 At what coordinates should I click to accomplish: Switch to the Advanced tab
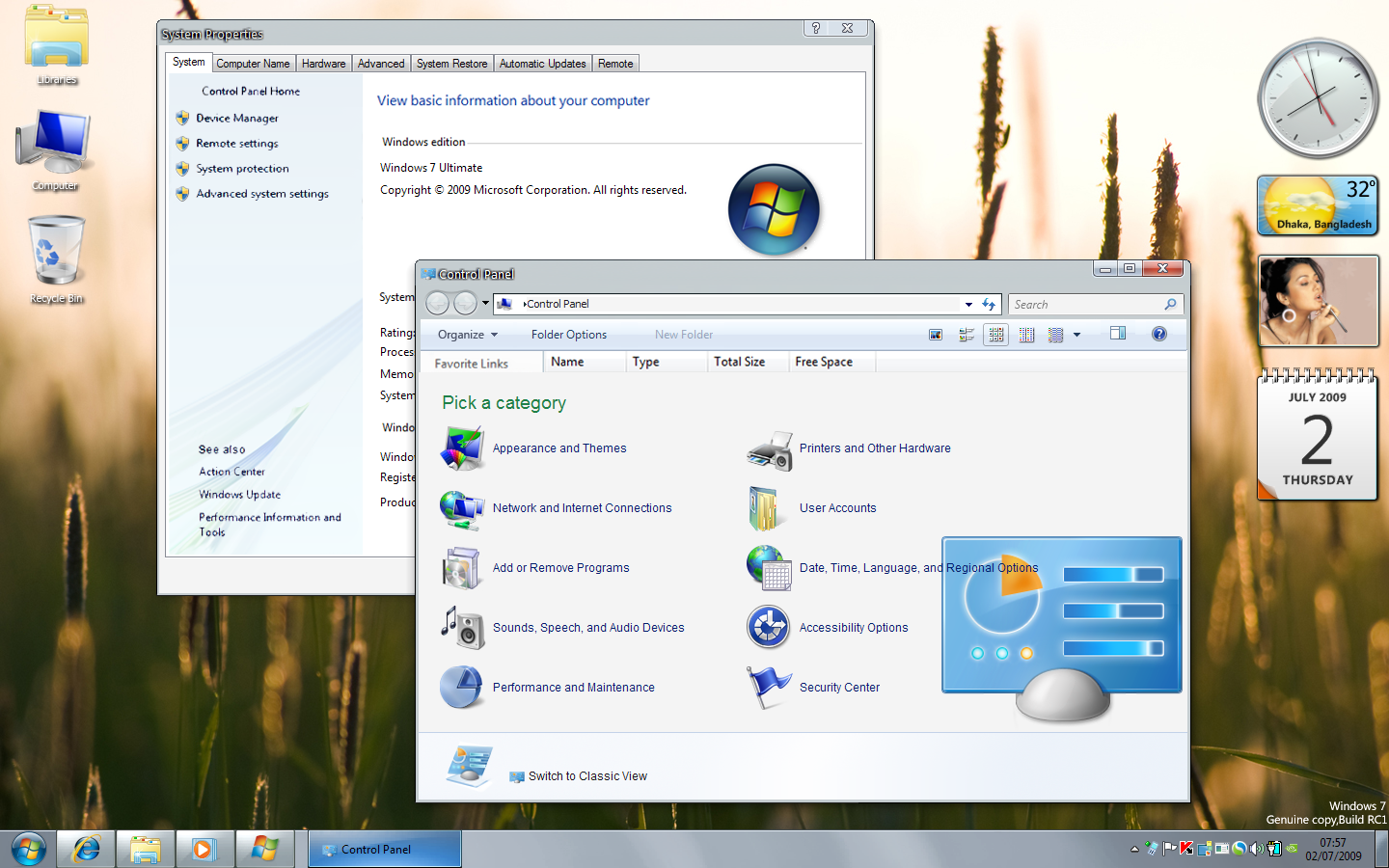(x=381, y=64)
